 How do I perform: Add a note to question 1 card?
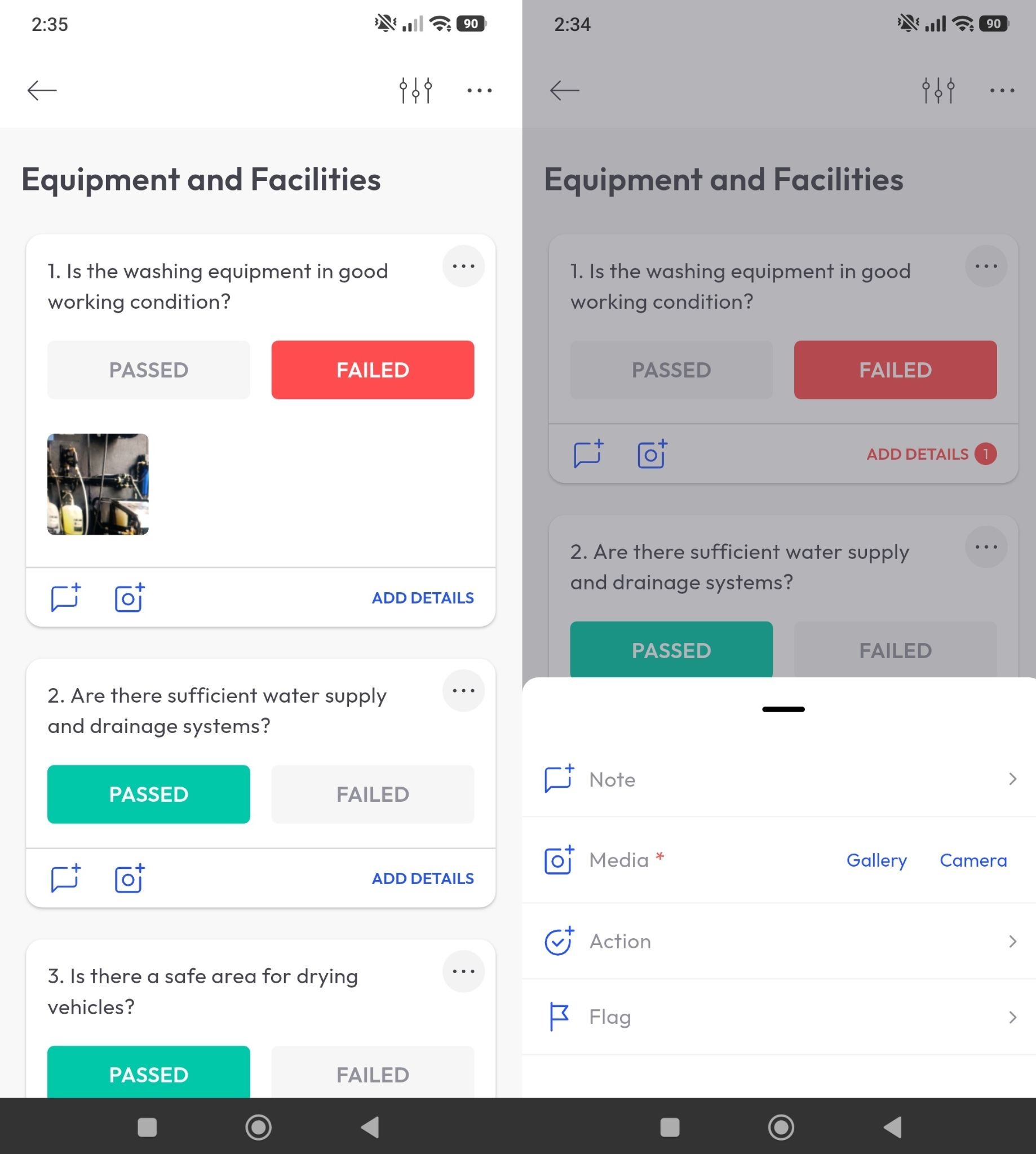tap(65, 597)
